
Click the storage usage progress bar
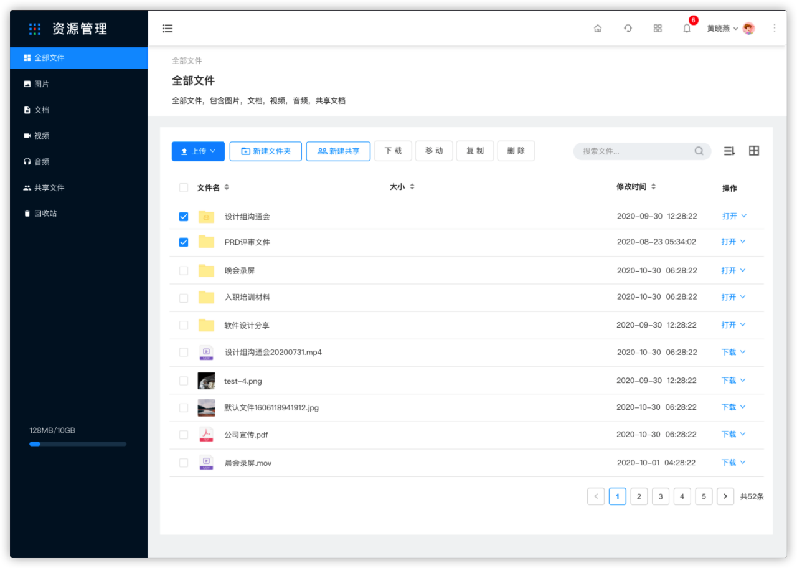click(78, 444)
